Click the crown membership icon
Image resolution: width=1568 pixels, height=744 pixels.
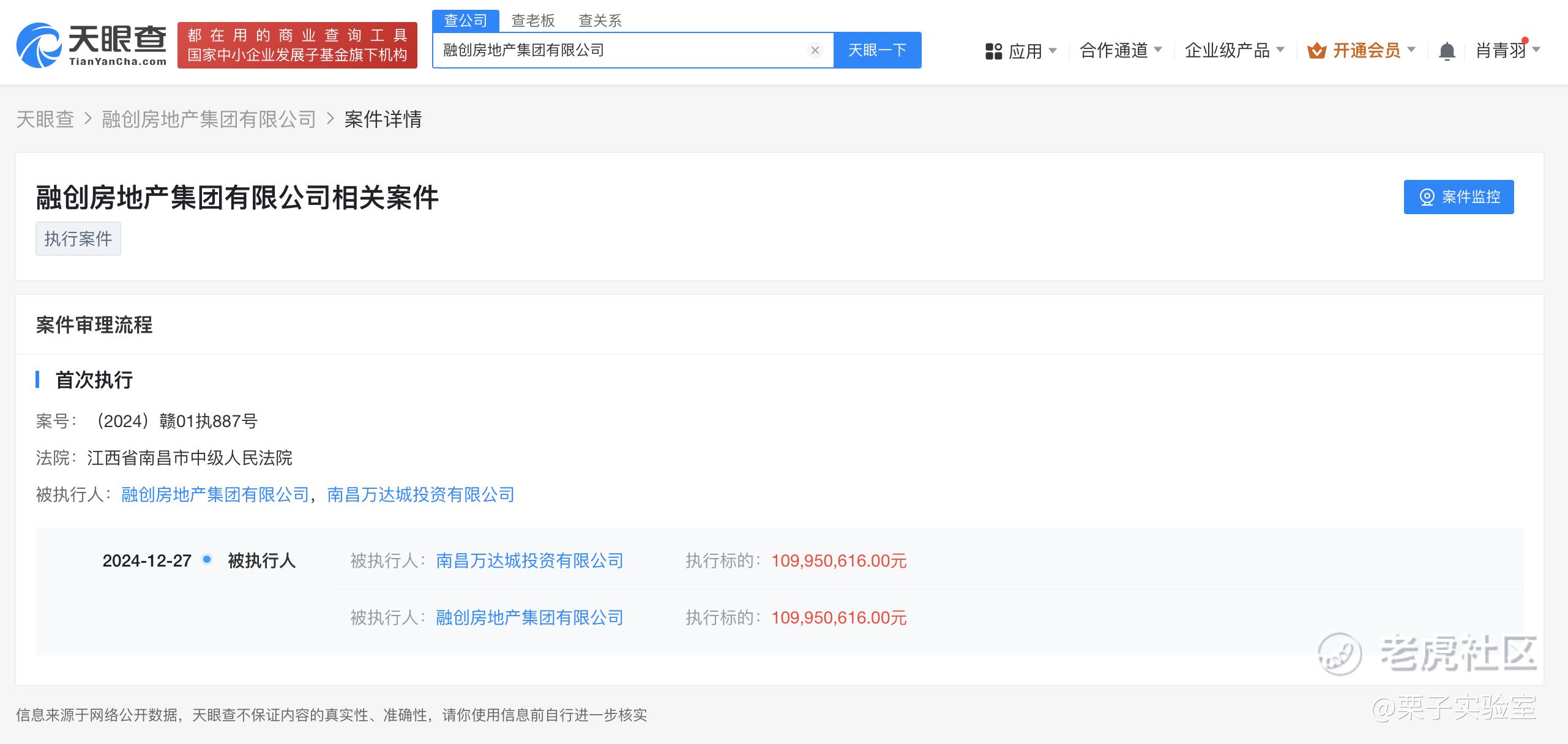click(1316, 51)
